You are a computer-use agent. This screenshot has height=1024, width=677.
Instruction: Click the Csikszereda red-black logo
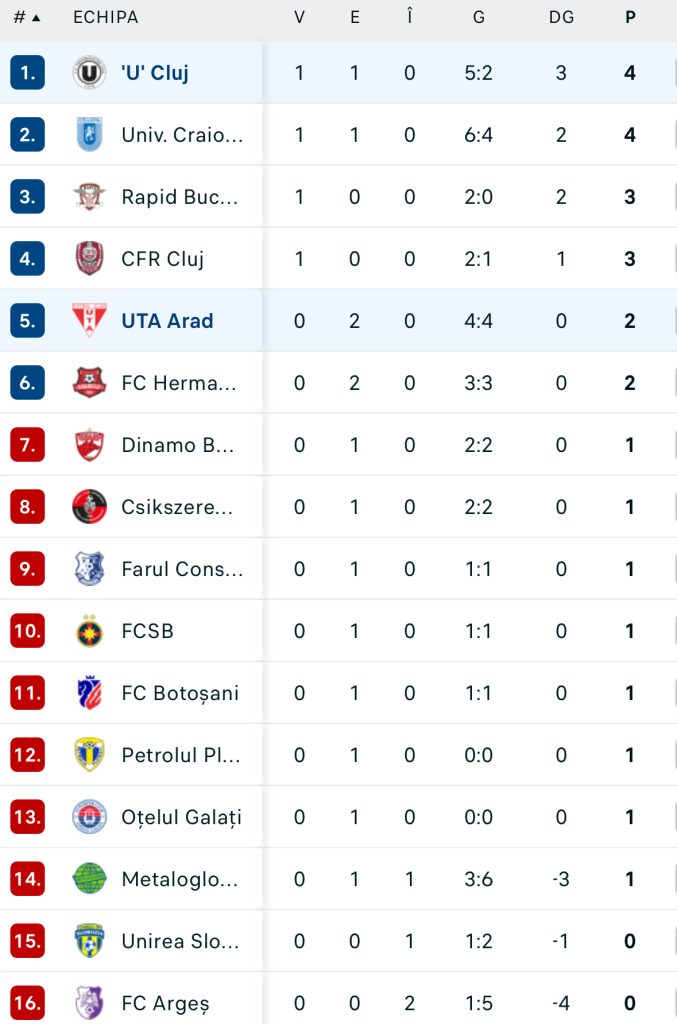click(x=89, y=507)
